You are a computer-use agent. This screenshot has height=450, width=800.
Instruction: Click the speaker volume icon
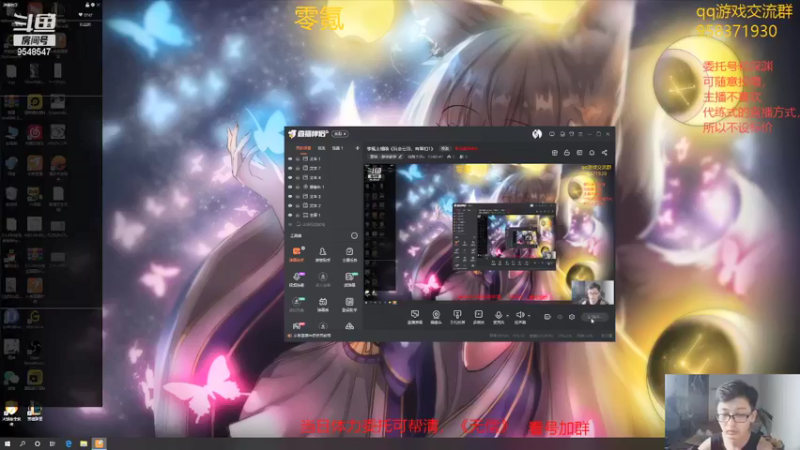(x=520, y=317)
